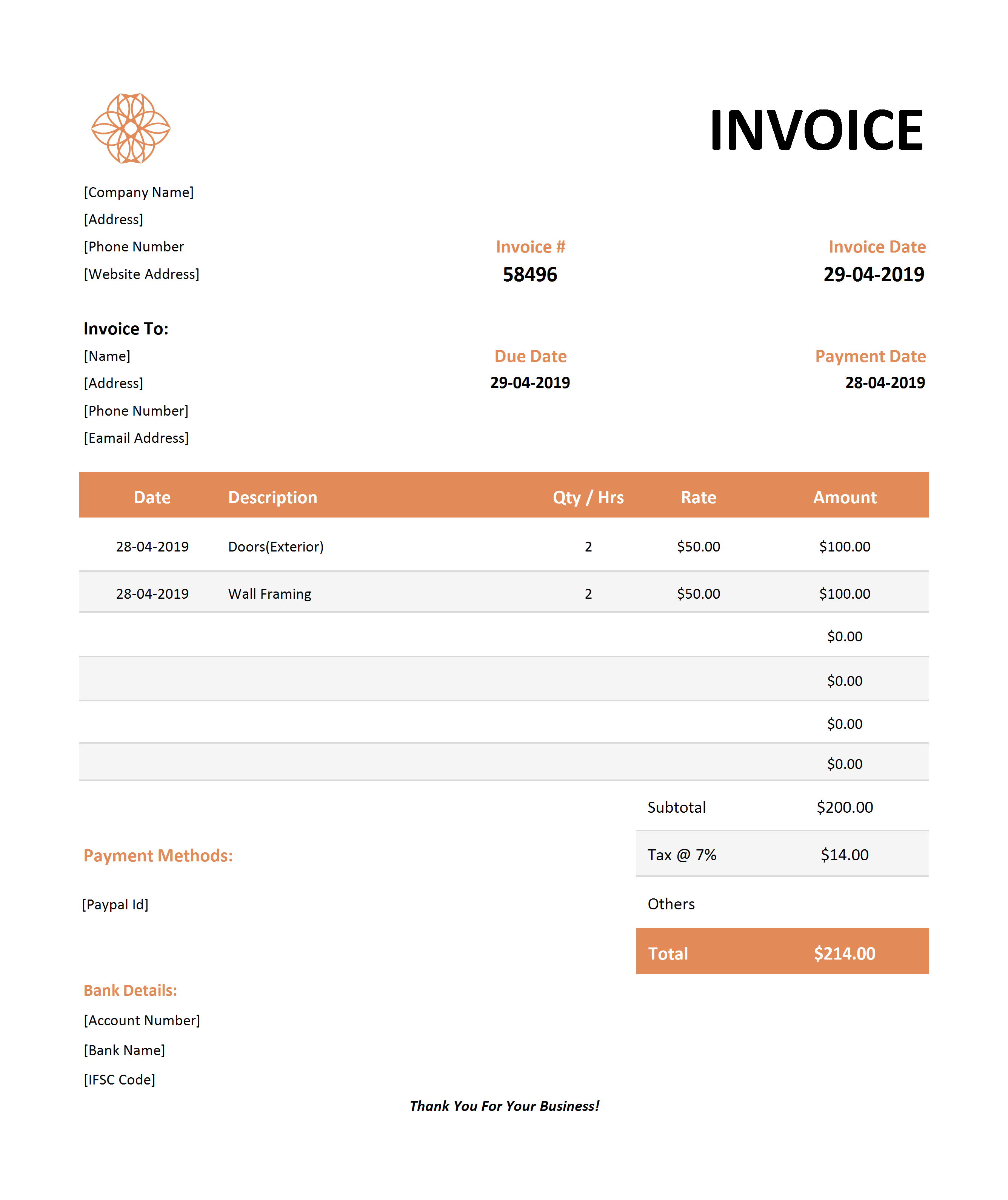Click the Wall Framing description cell
This screenshot has width=1008, height=1200.
(x=270, y=594)
